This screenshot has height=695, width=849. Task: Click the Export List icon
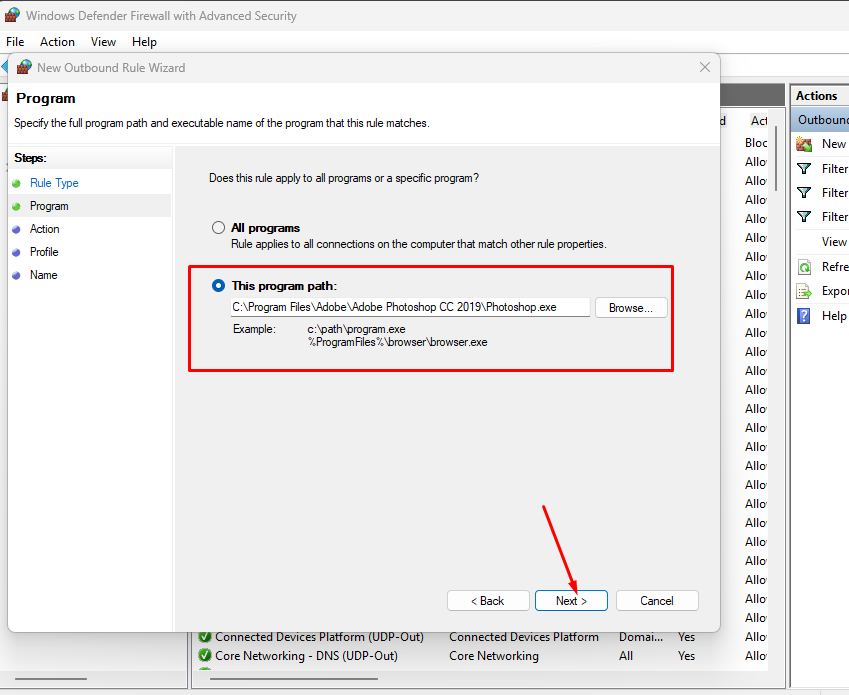point(804,291)
